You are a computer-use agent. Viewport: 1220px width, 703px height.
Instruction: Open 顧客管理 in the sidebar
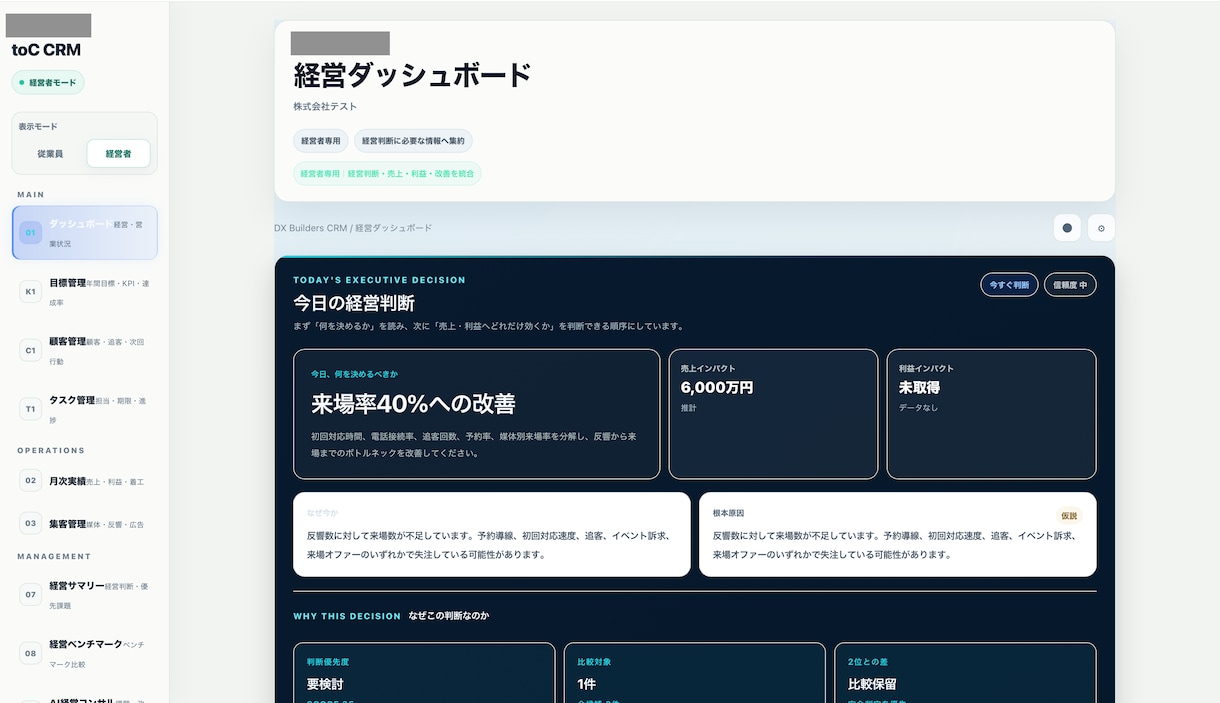(x=85, y=351)
